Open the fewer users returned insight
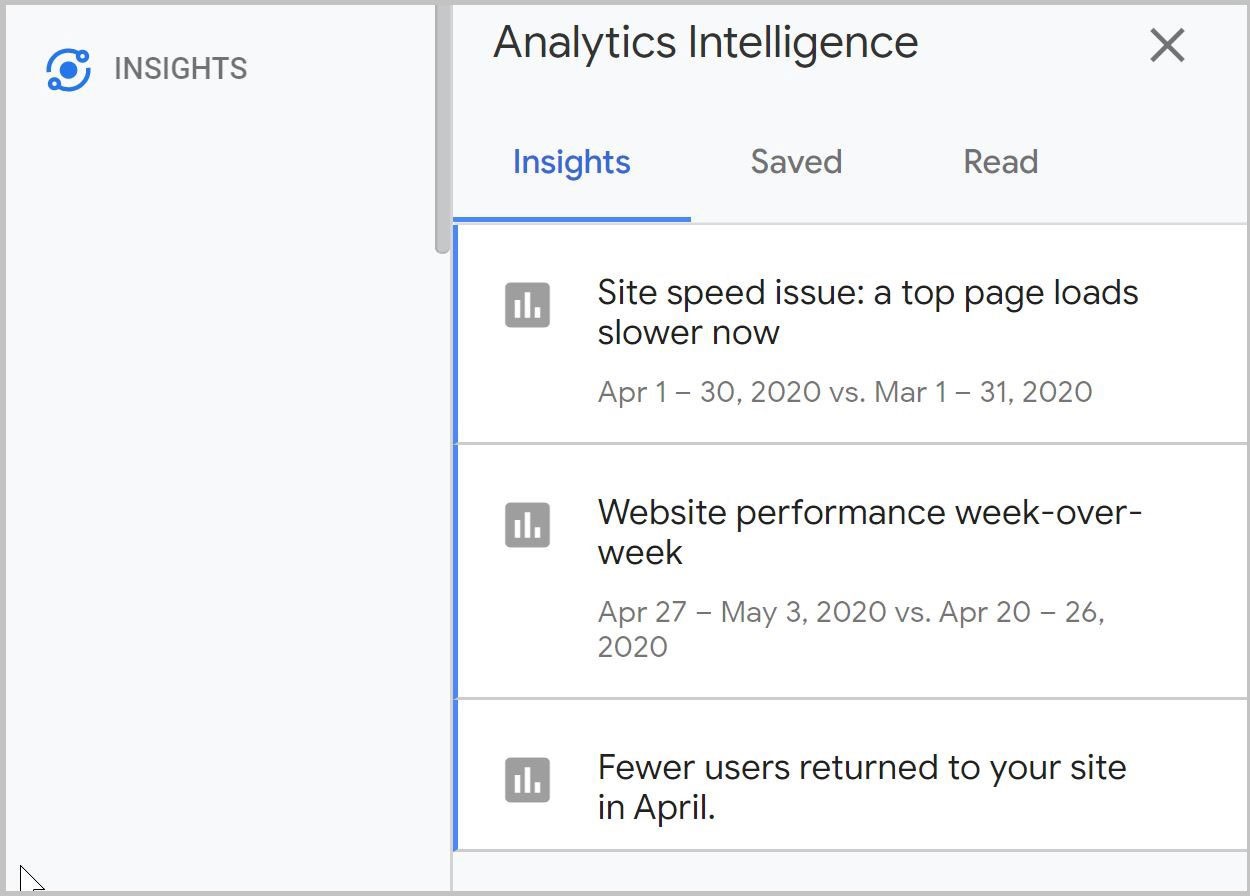The height and width of the screenshot is (896, 1250). (862, 788)
